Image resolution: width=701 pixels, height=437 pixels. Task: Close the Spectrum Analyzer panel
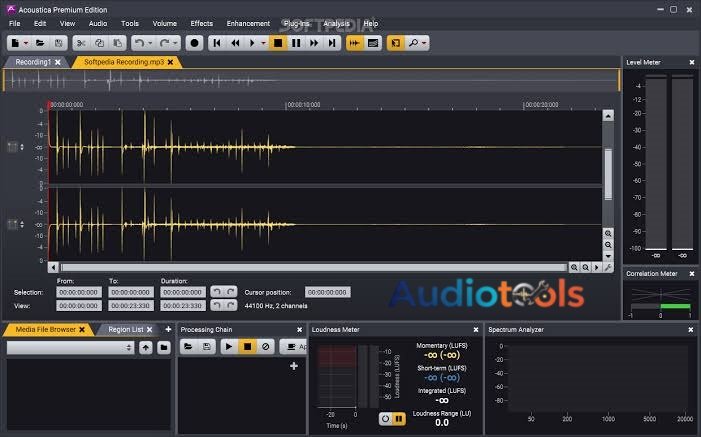click(x=691, y=330)
